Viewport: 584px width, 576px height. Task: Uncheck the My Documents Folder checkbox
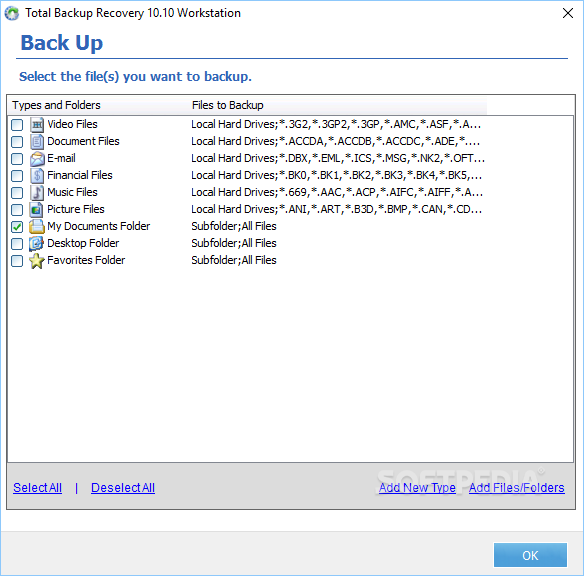point(17,227)
